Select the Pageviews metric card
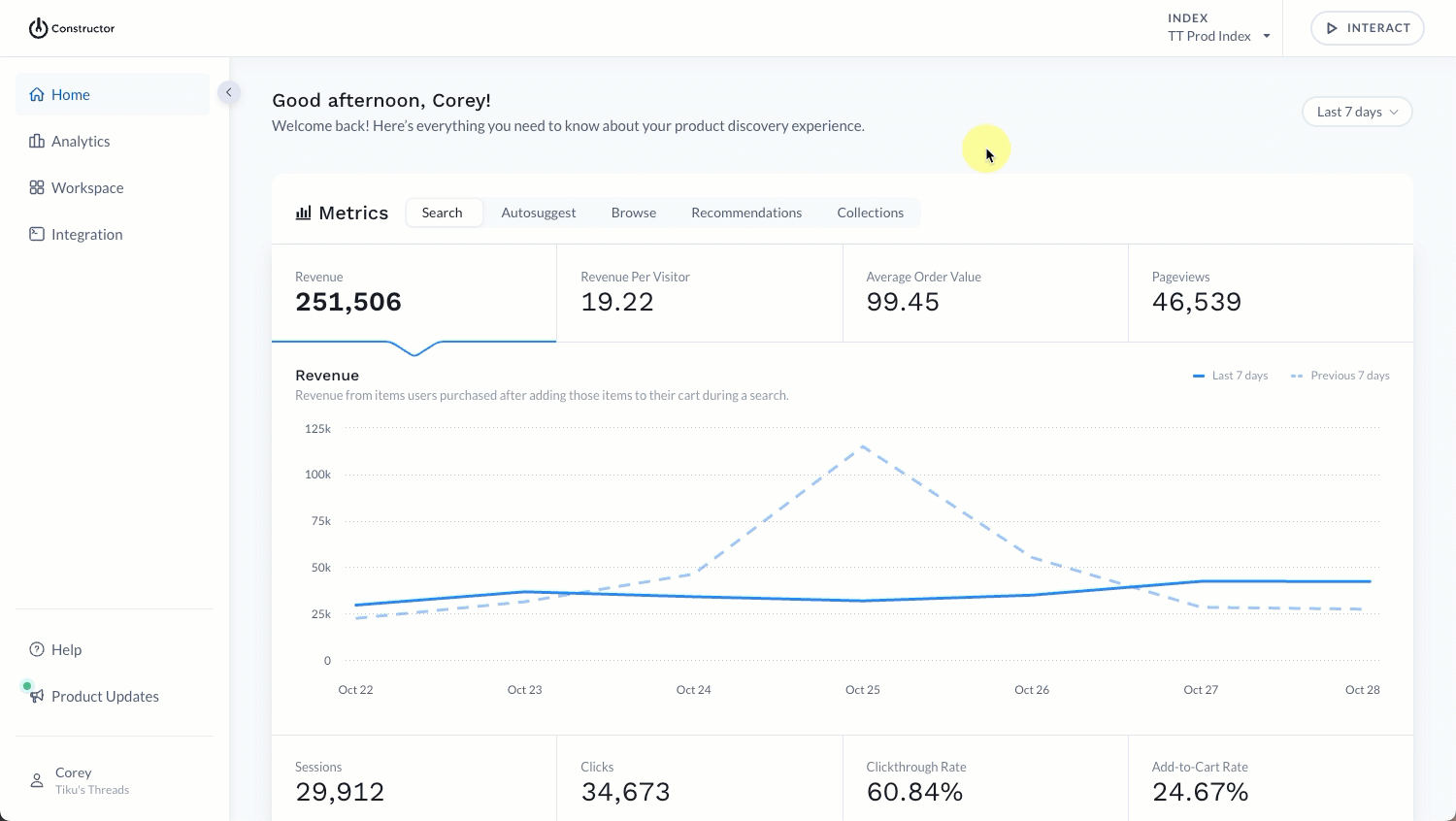The height and width of the screenshot is (821, 1456). point(1271,293)
